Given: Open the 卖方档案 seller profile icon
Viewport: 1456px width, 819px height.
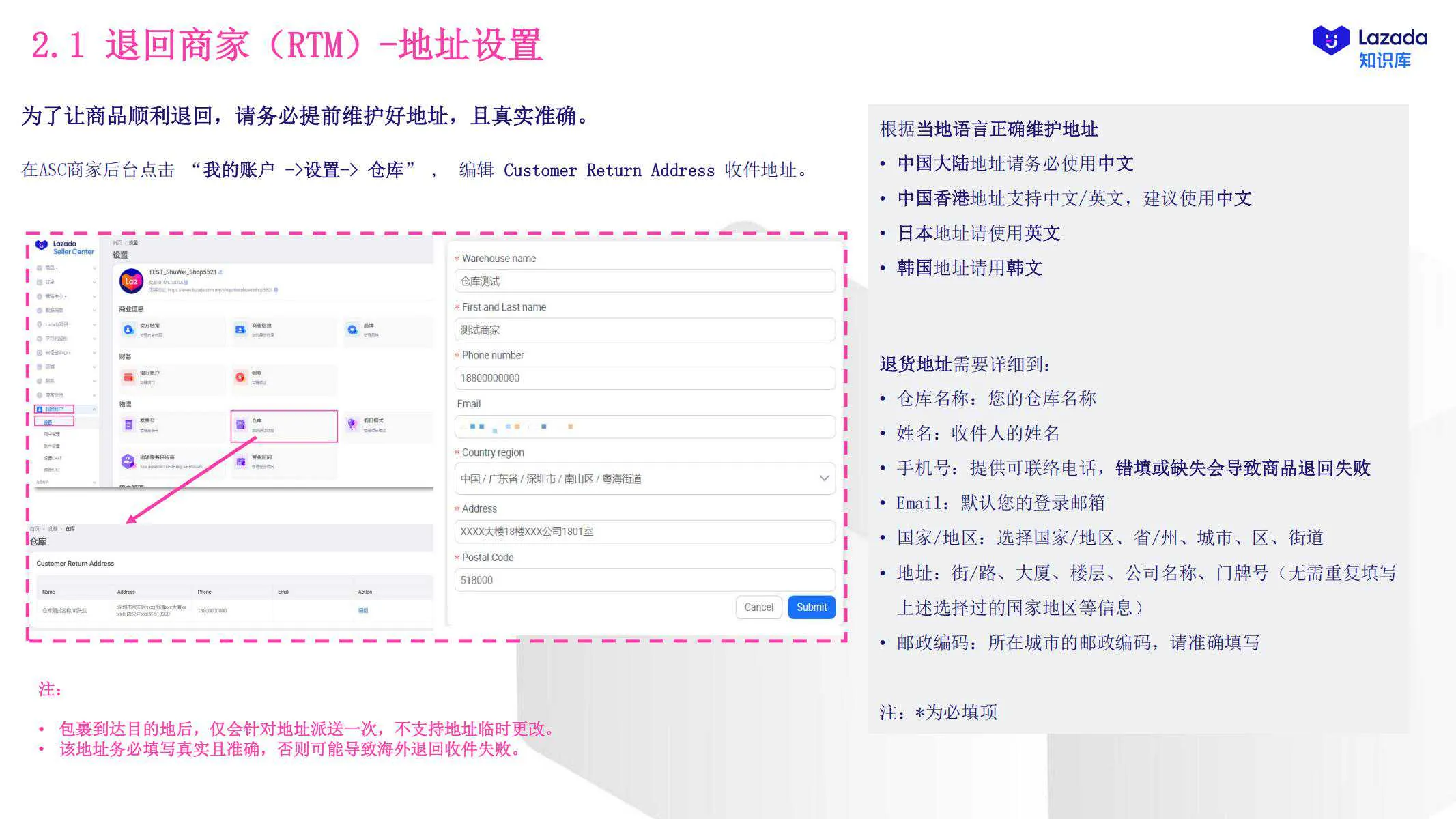Looking at the screenshot, I should point(129,330).
